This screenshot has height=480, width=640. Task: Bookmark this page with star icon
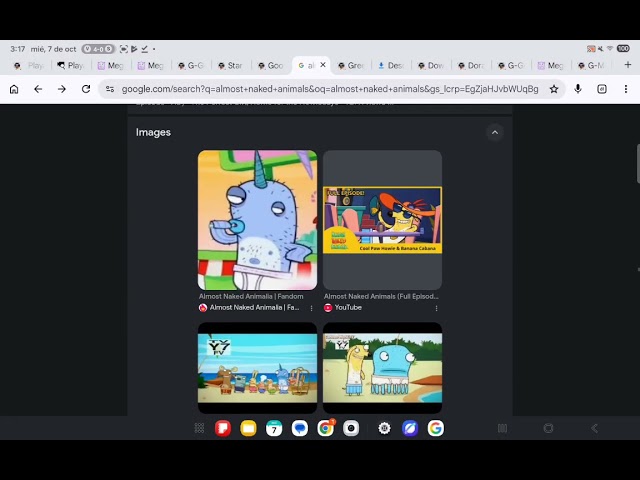(x=554, y=89)
